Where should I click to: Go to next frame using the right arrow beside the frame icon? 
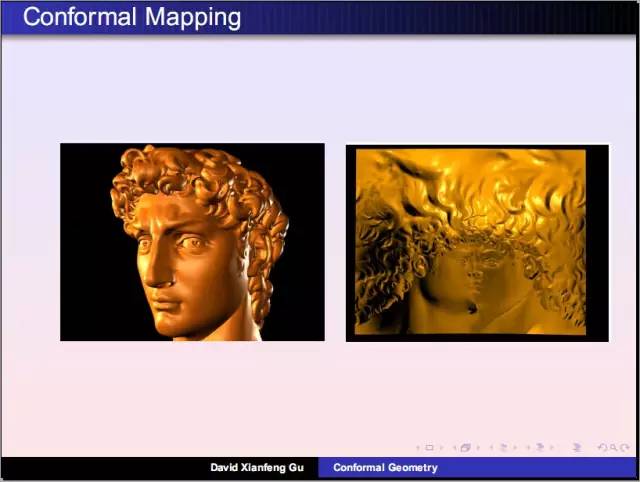(478, 448)
